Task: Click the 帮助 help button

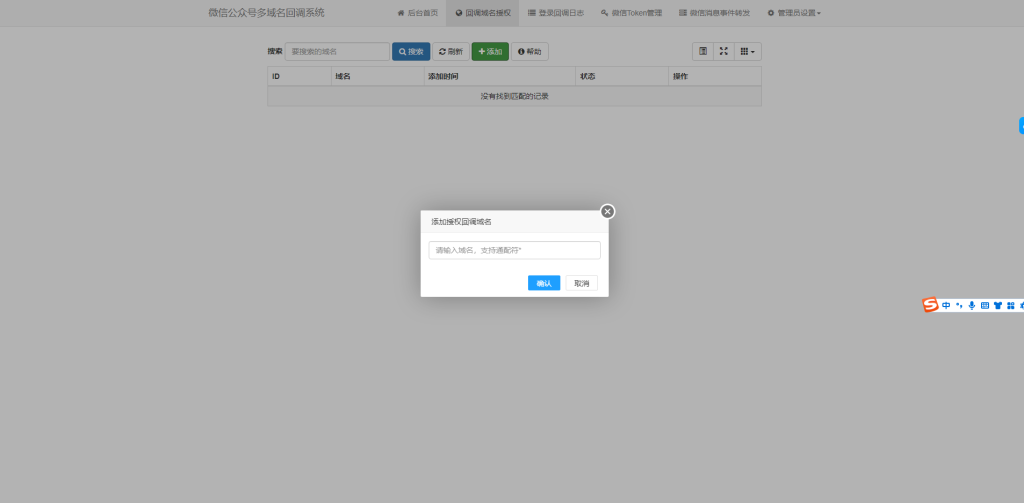Action: [530, 51]
